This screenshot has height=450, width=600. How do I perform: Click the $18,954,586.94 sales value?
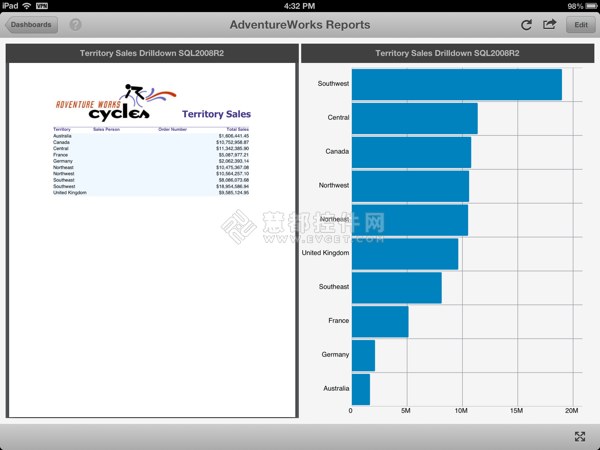(x=233, y=186)
